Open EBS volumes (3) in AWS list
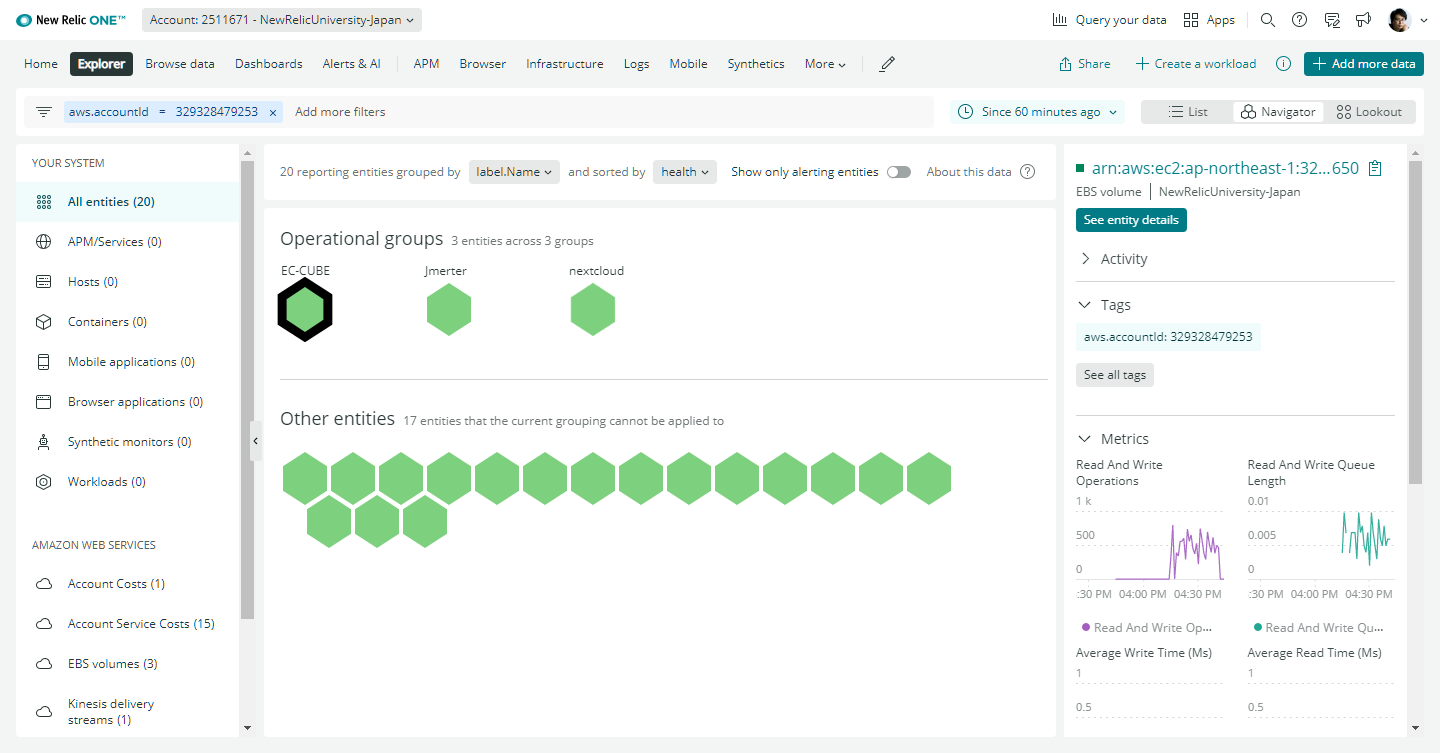1440x753 pixels. coord(128,664)
